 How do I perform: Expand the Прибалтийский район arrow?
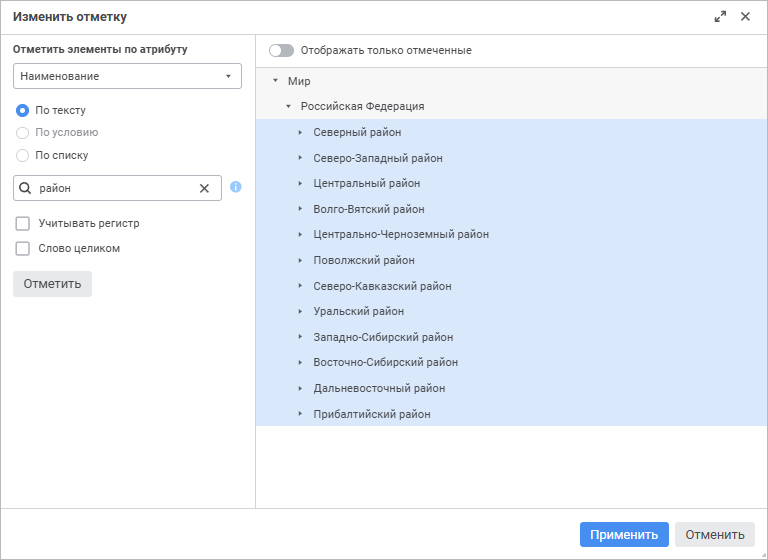coord(300,414)
